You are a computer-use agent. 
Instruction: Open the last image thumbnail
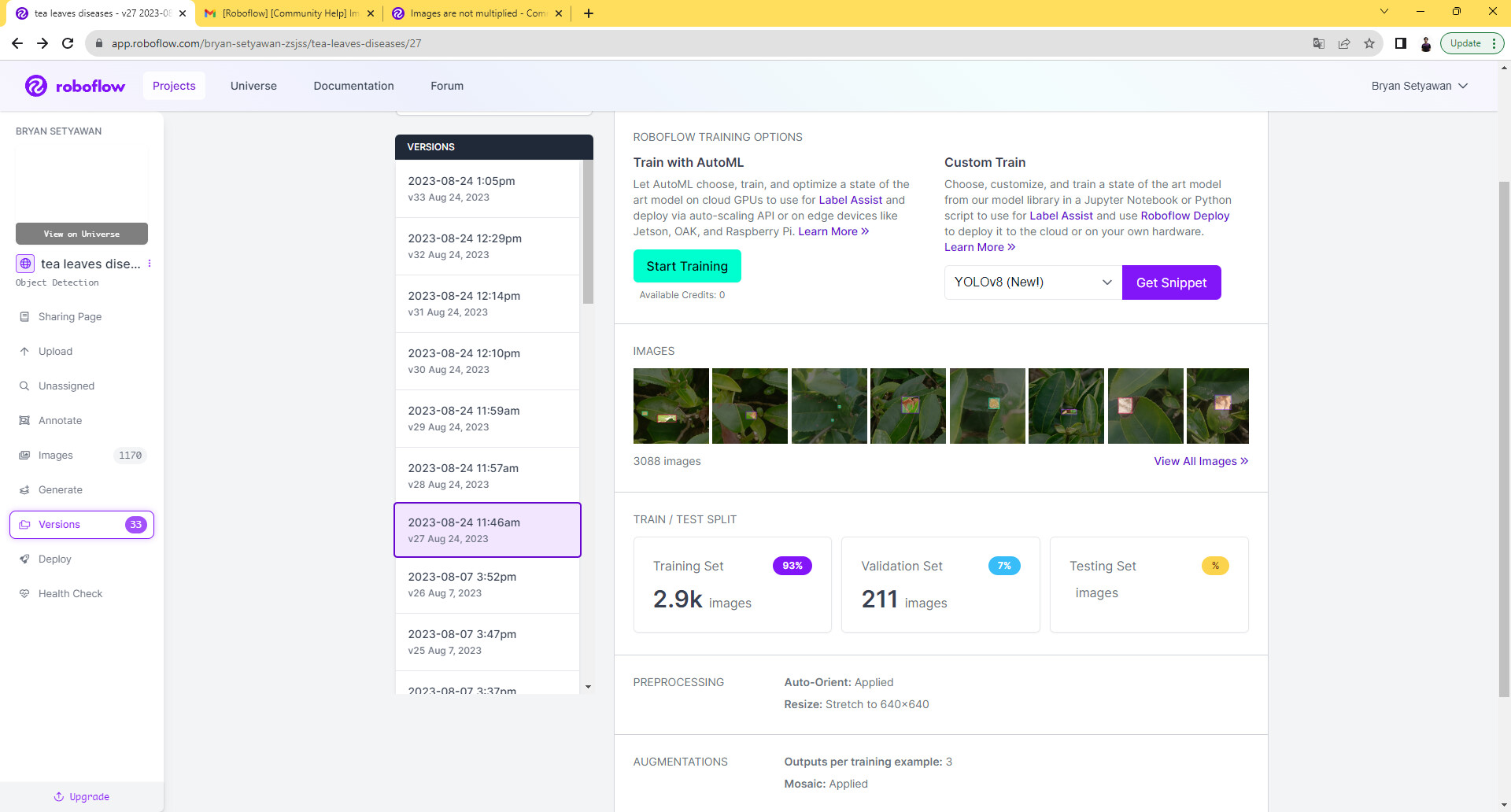[x=1217, y=406]
